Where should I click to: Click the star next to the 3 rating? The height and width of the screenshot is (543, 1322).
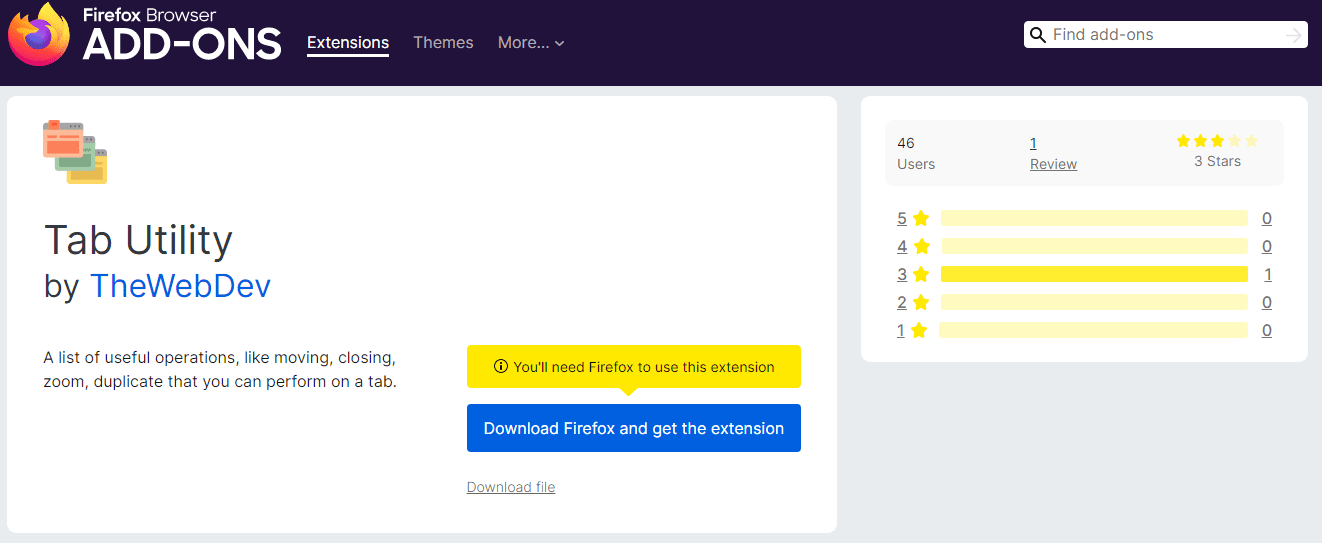click(921, 274)
